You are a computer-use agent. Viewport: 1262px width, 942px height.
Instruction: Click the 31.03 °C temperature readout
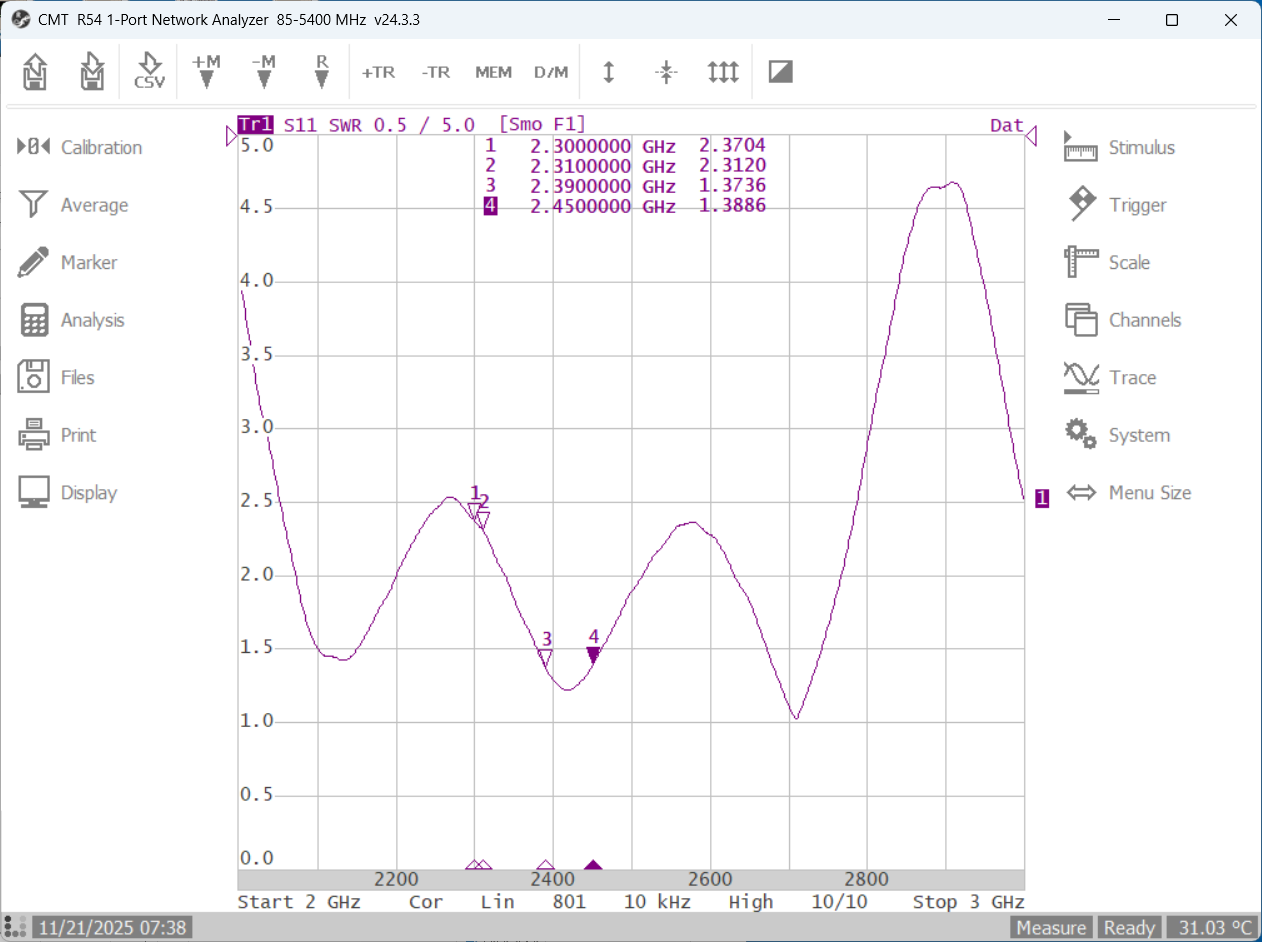click(1211, 928)
